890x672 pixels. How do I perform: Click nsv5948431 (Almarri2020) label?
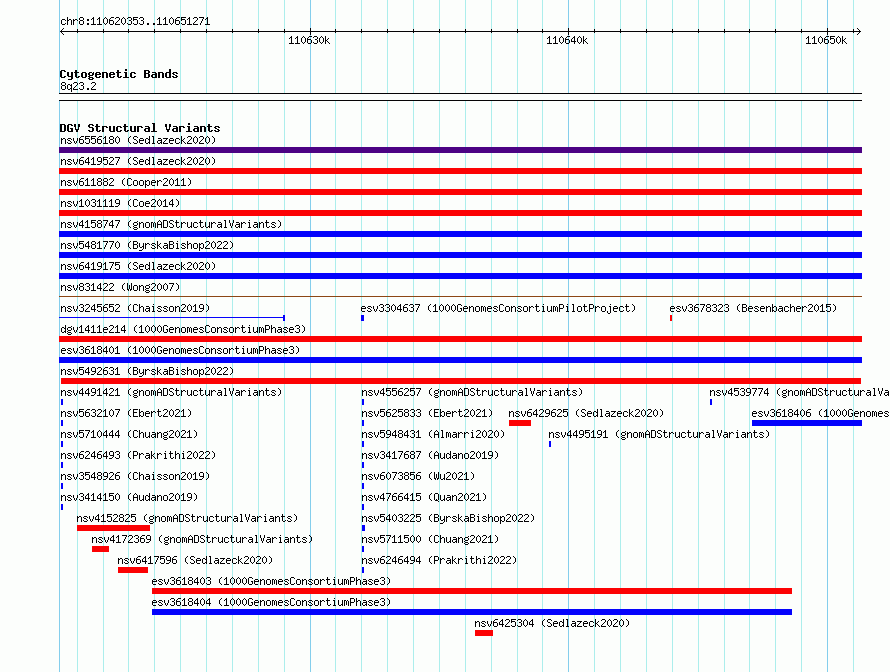point(433,434)
